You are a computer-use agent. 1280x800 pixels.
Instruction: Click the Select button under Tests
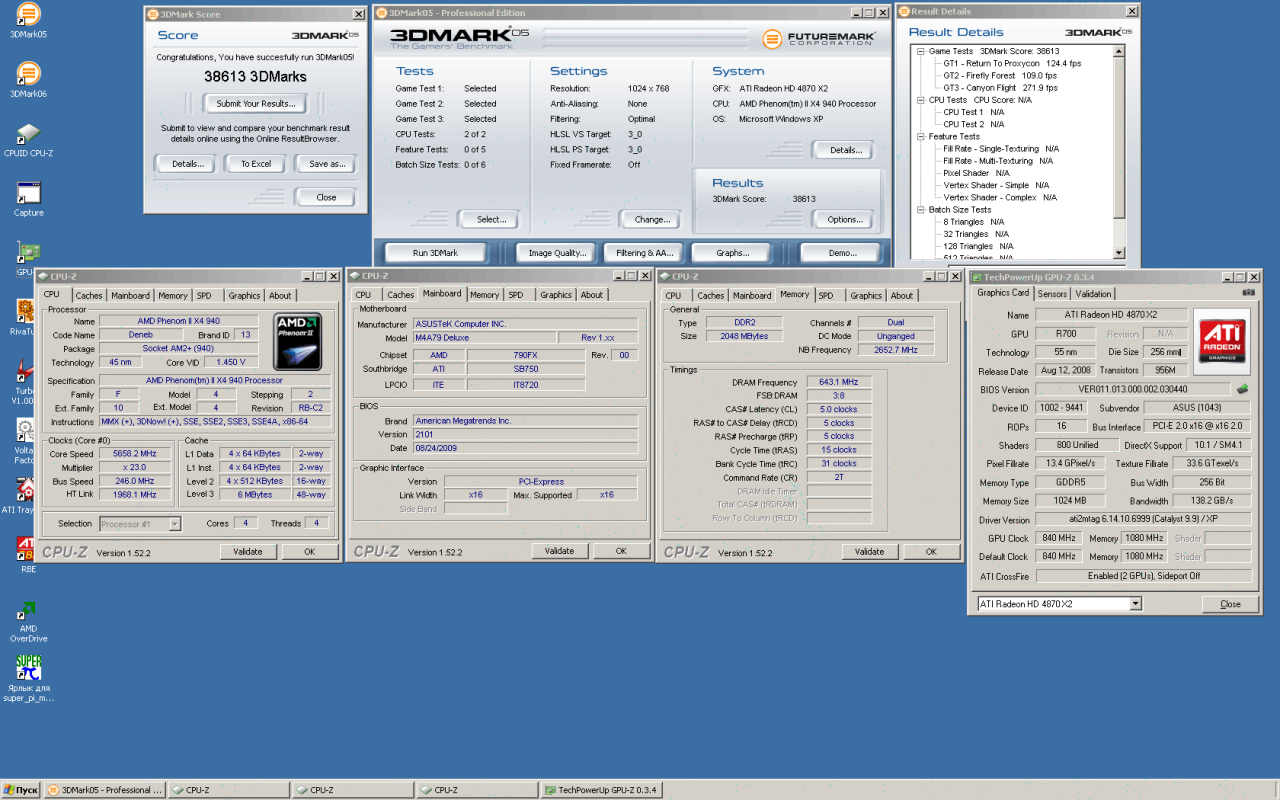(x=491, y=220)
